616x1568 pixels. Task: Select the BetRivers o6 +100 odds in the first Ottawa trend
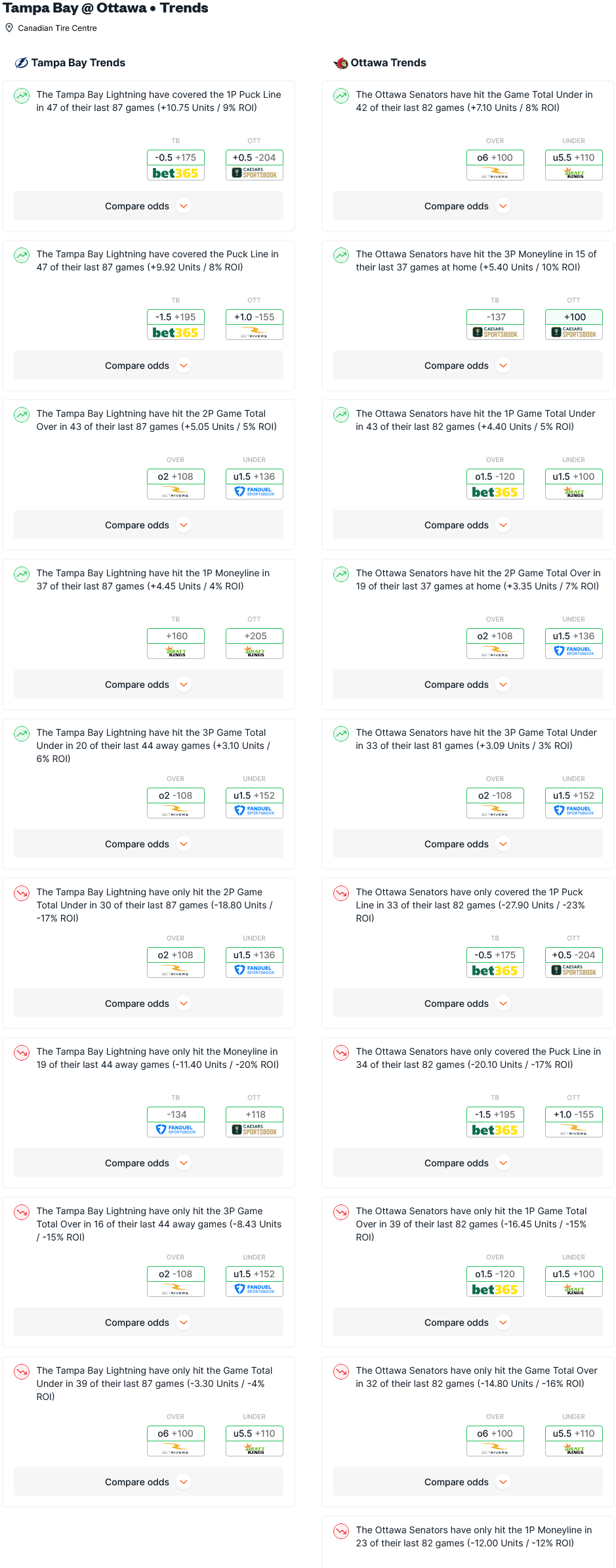[495, 165]
